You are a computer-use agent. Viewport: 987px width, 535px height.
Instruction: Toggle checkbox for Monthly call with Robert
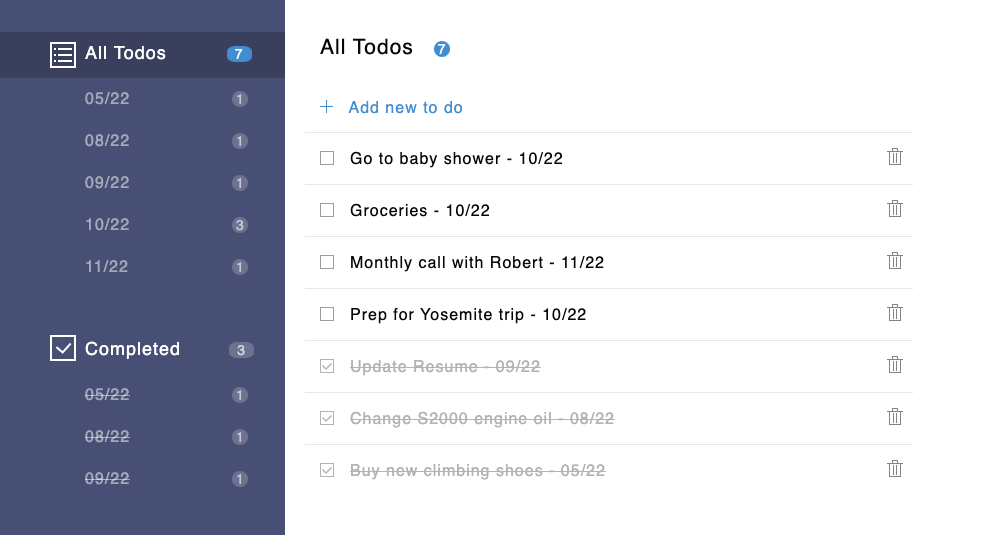click(327, 262)
